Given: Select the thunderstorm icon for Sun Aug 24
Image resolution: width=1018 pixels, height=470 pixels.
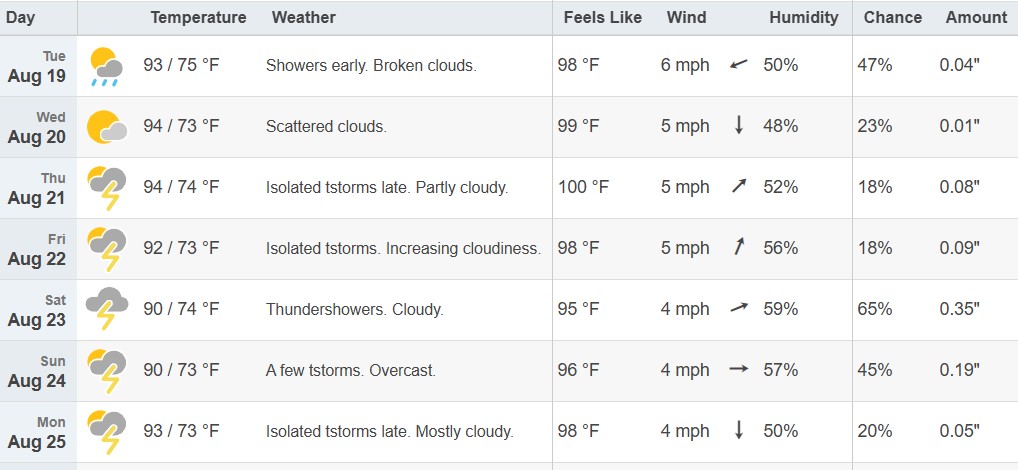Looking at the screenshot, I should (106, 371).
